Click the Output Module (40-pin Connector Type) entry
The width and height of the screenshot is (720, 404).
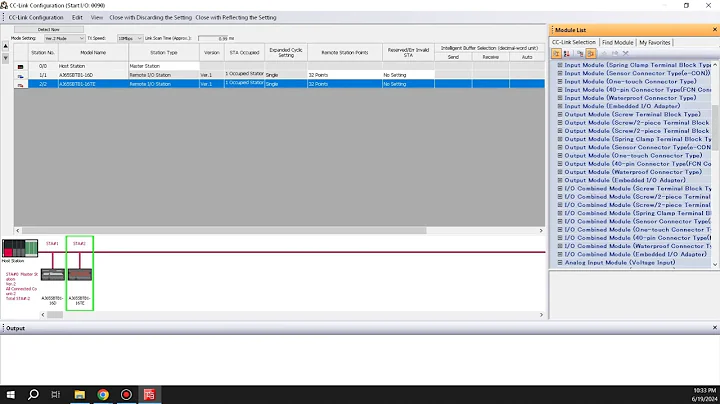pyautogui.click(x=637, y=164)
